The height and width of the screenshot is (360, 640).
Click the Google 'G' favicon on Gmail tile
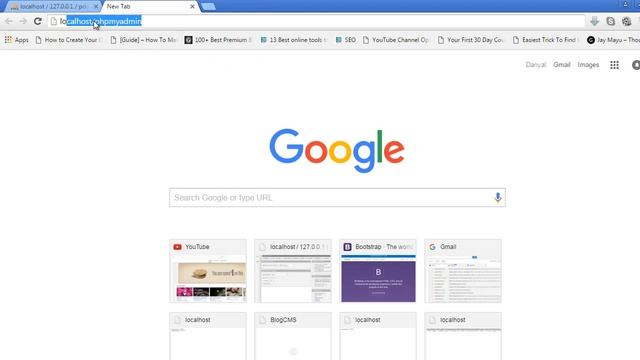[x=432, y=247]
